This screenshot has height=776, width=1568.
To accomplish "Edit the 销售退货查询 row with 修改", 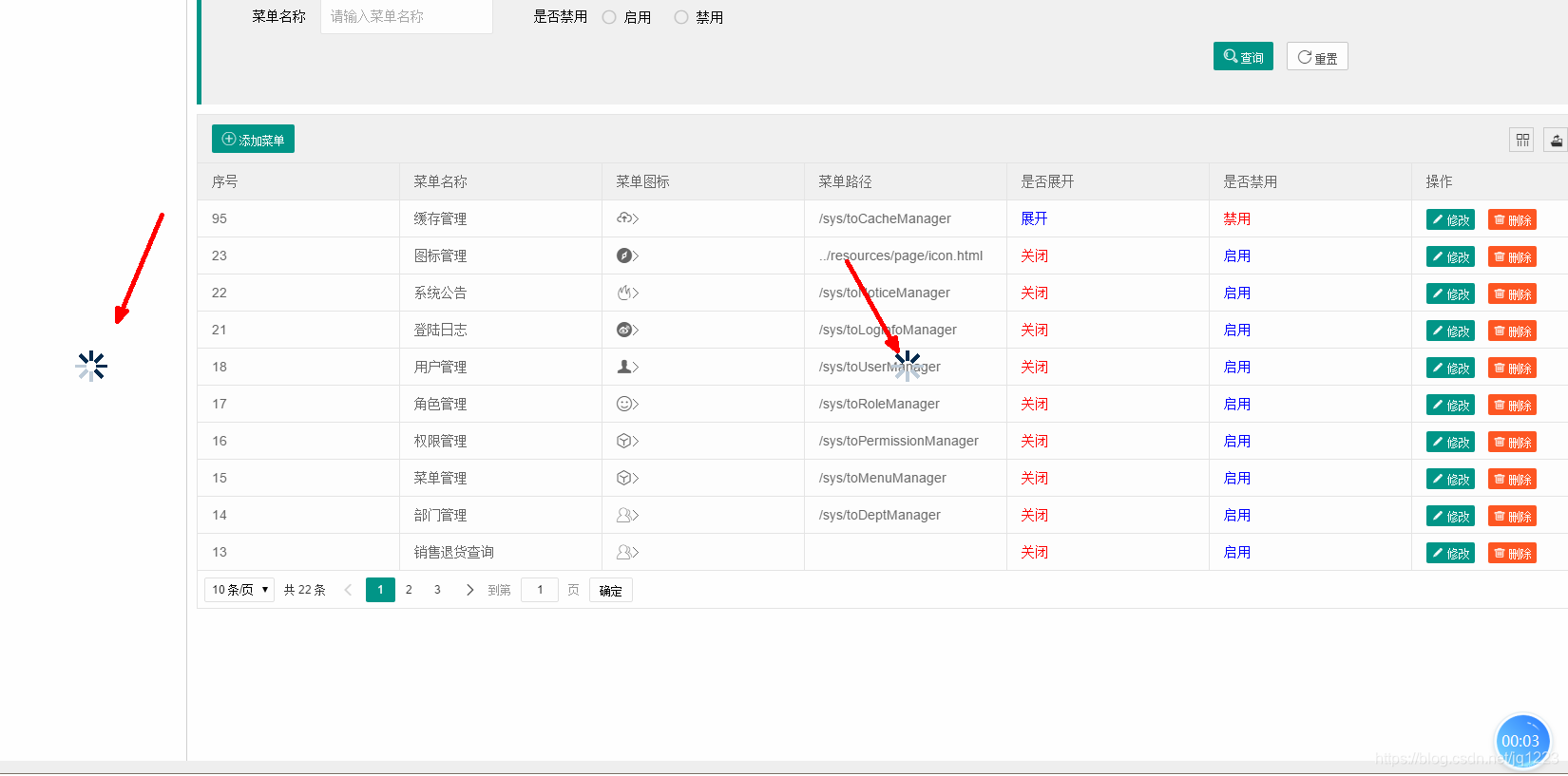I will pos(1450,553).
